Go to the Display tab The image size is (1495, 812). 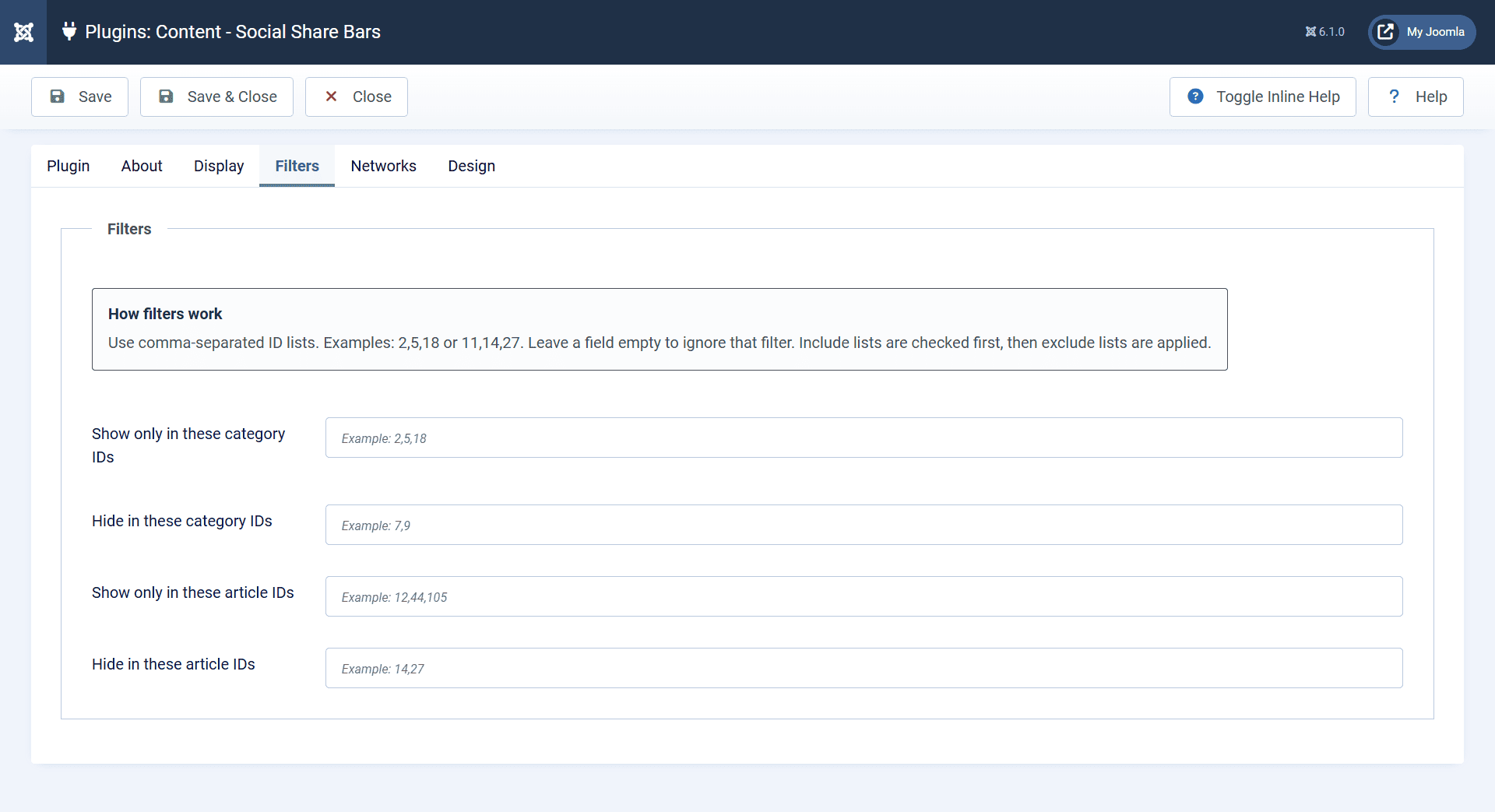point(219,166)
